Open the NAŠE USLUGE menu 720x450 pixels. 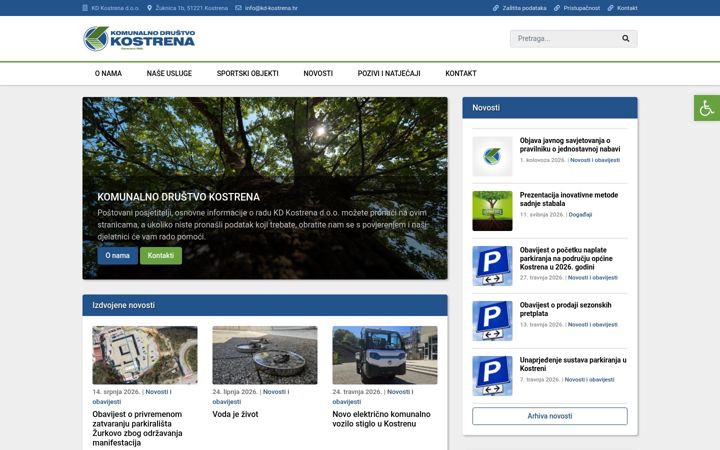click(169, 73)
